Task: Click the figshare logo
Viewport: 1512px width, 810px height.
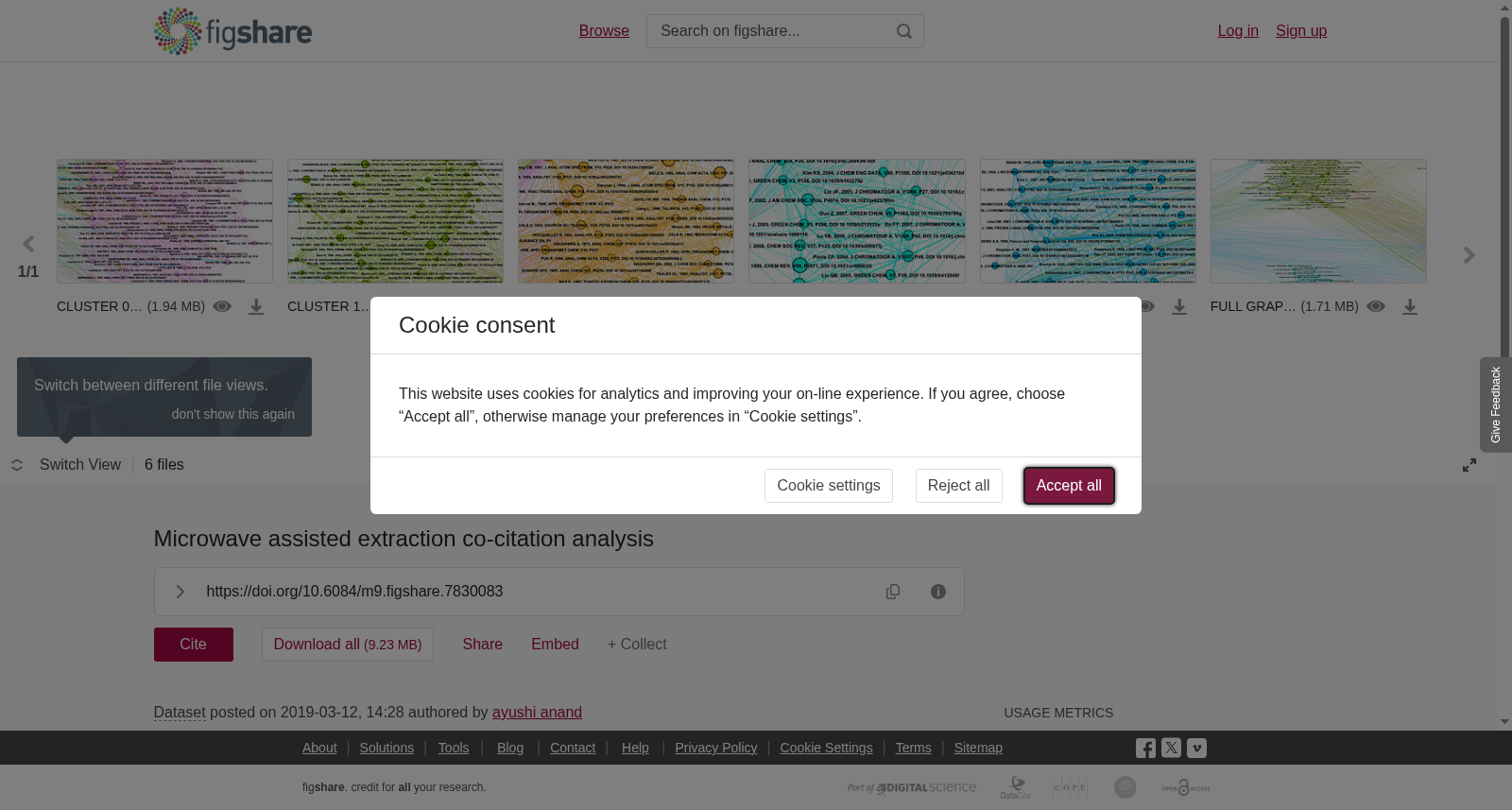Action: [x=232, y=31]
